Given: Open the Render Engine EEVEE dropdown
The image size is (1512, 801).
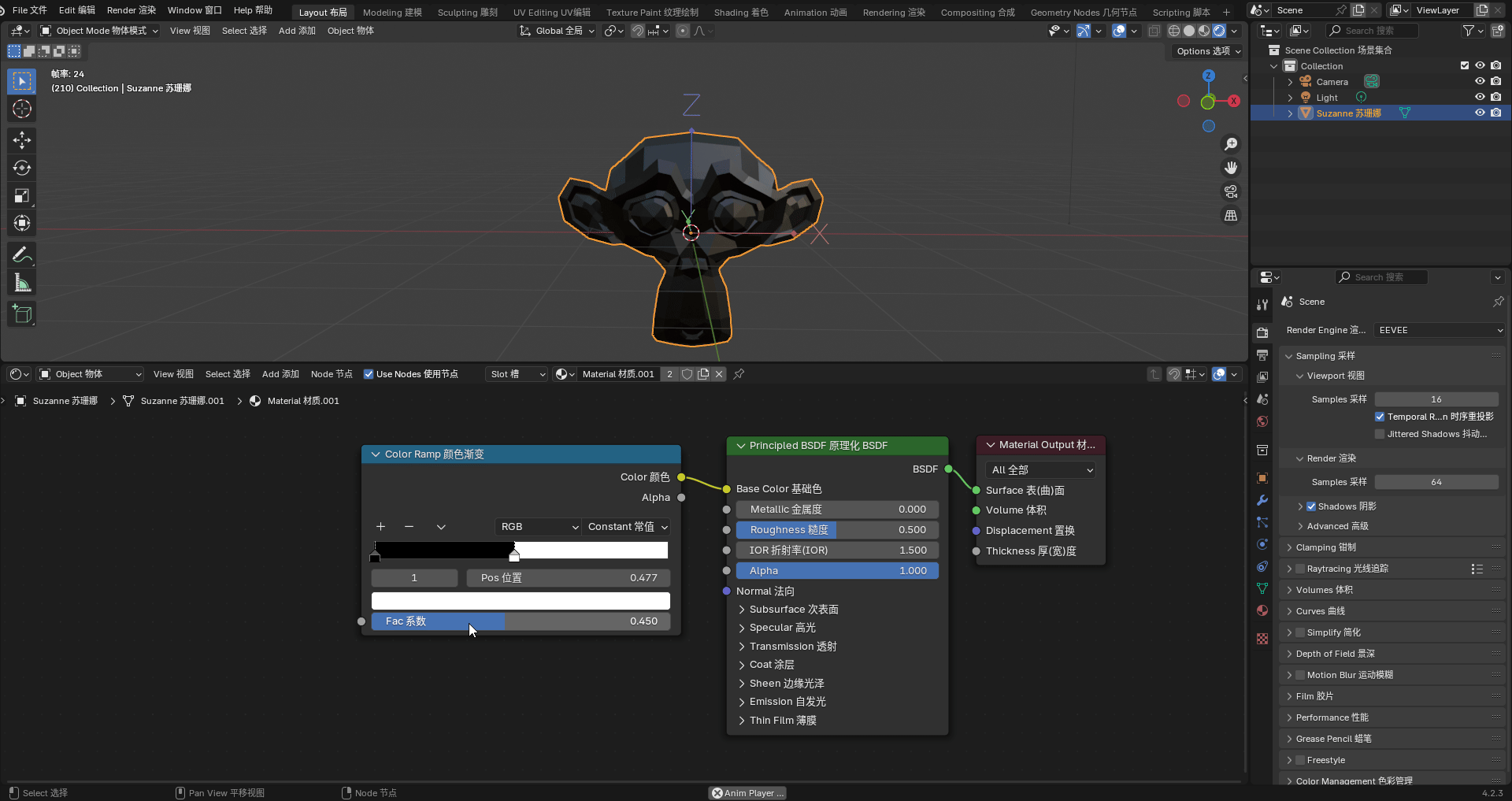Looking at the screenshot, I should pos(1440,330).
